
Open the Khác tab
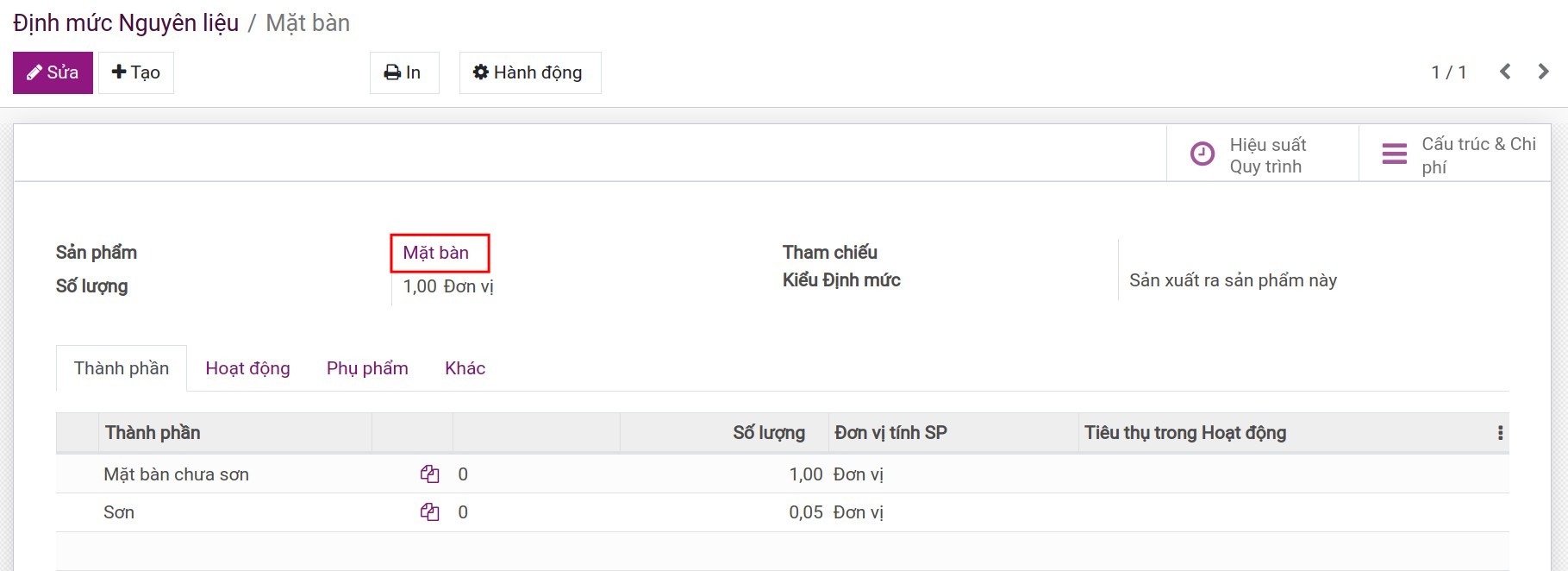tap(465, 368)
